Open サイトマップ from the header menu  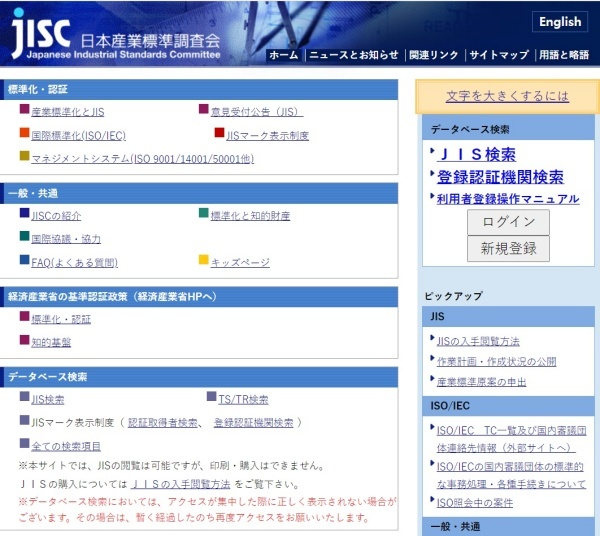tap(499, 55)
